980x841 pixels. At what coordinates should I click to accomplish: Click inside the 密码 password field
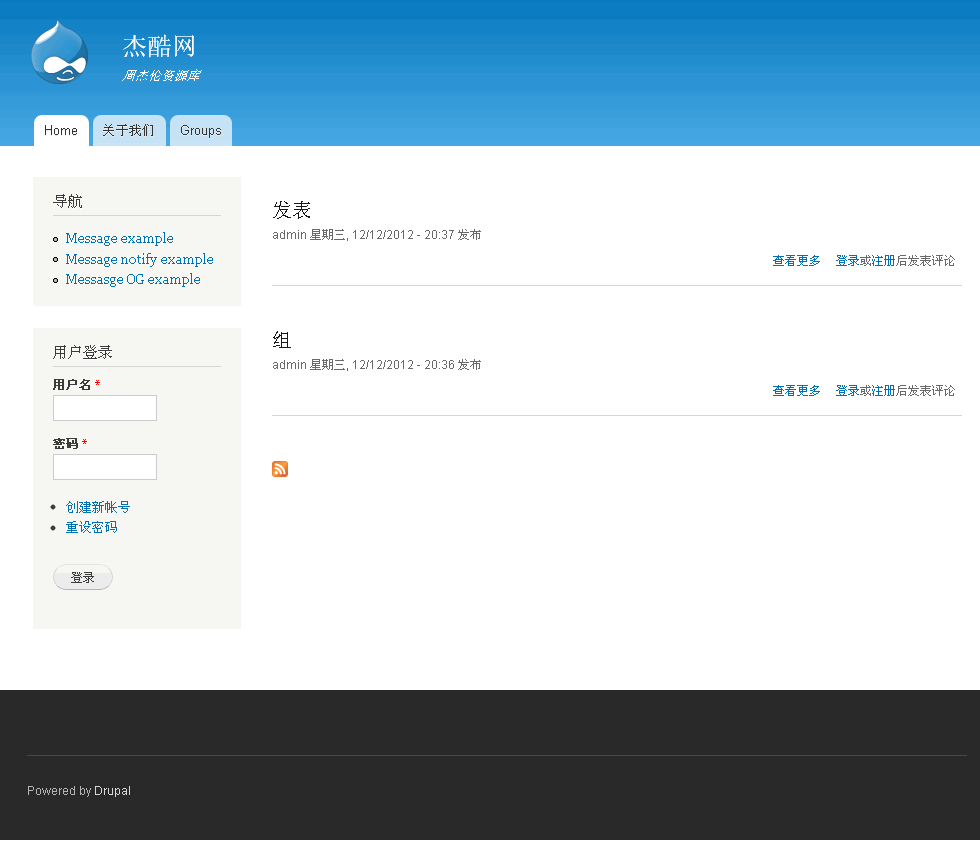(104, 466)
